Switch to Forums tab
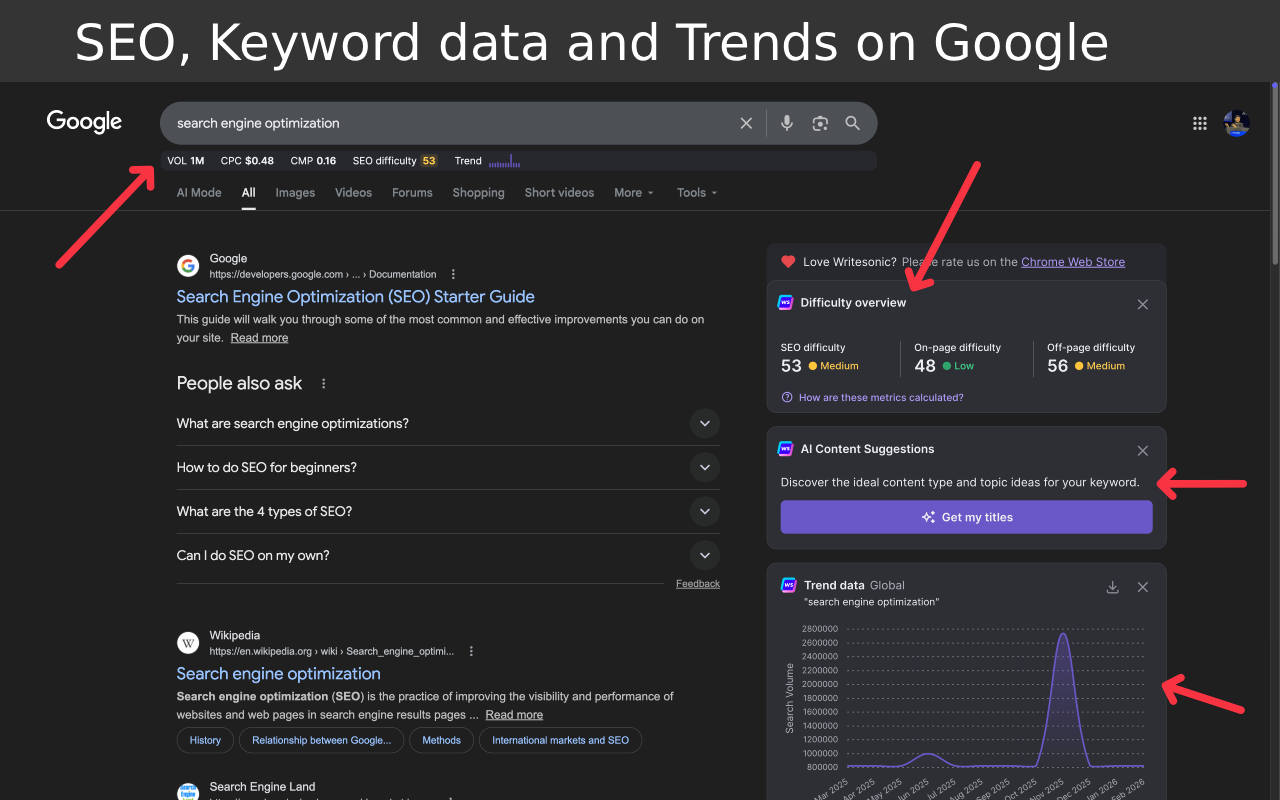Screen dimensions: 1280x800 412,193
